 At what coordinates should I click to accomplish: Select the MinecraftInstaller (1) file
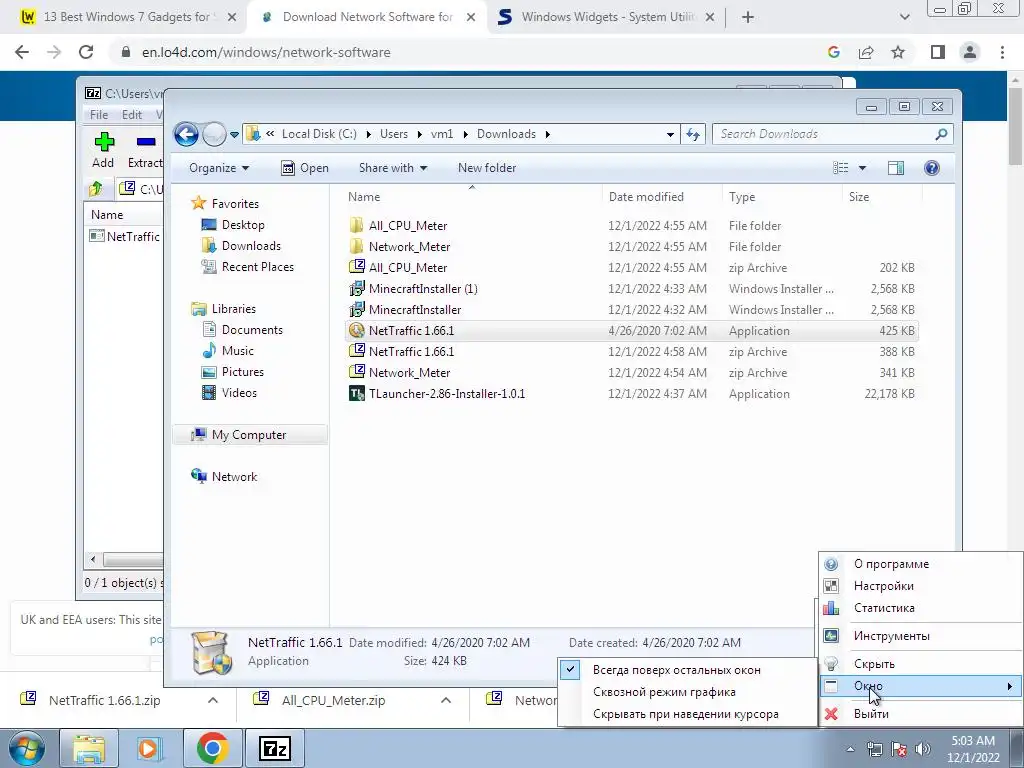tap(632, 289)
